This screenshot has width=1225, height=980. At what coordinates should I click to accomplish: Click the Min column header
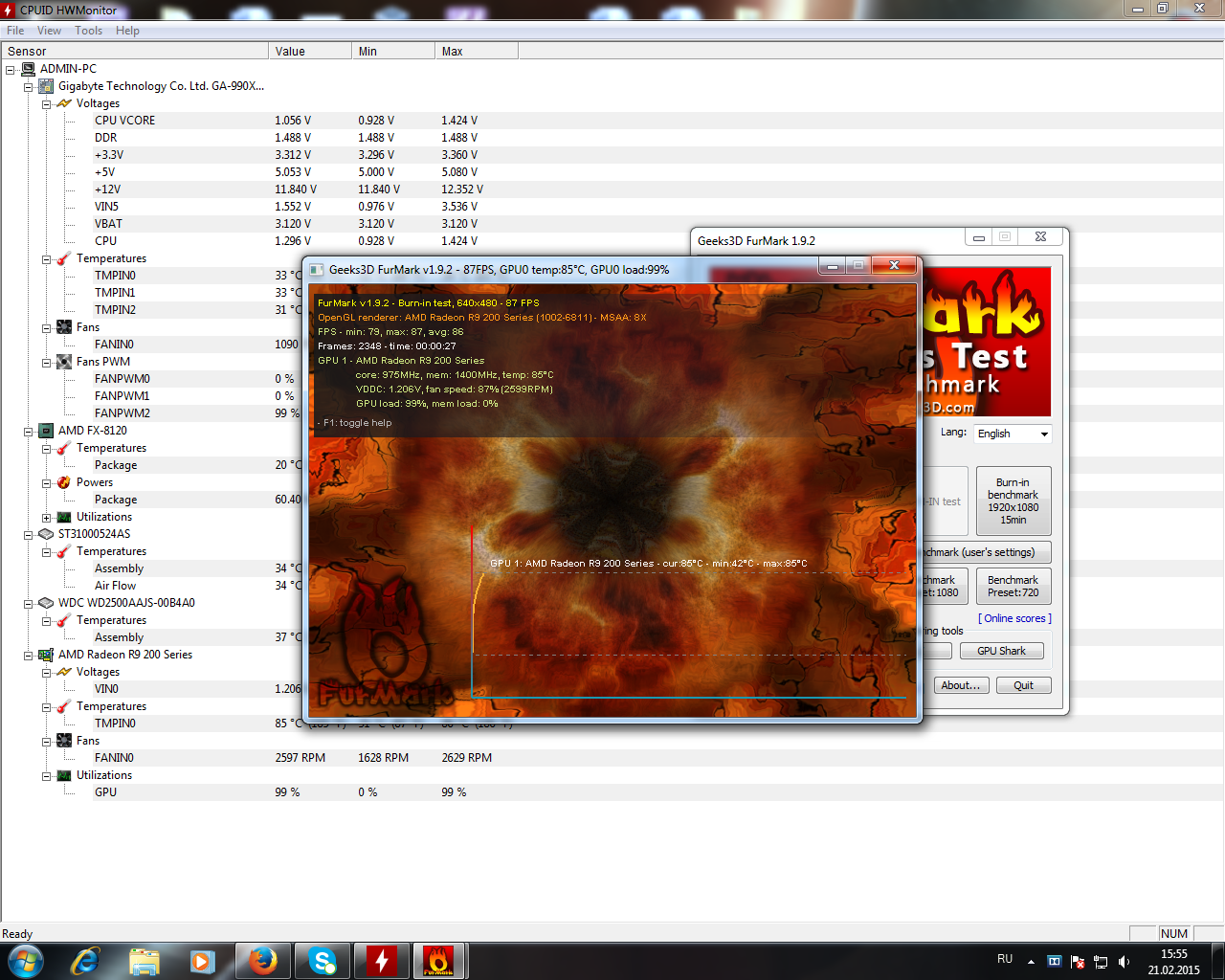pyautogui.click(x=393, y=52)
